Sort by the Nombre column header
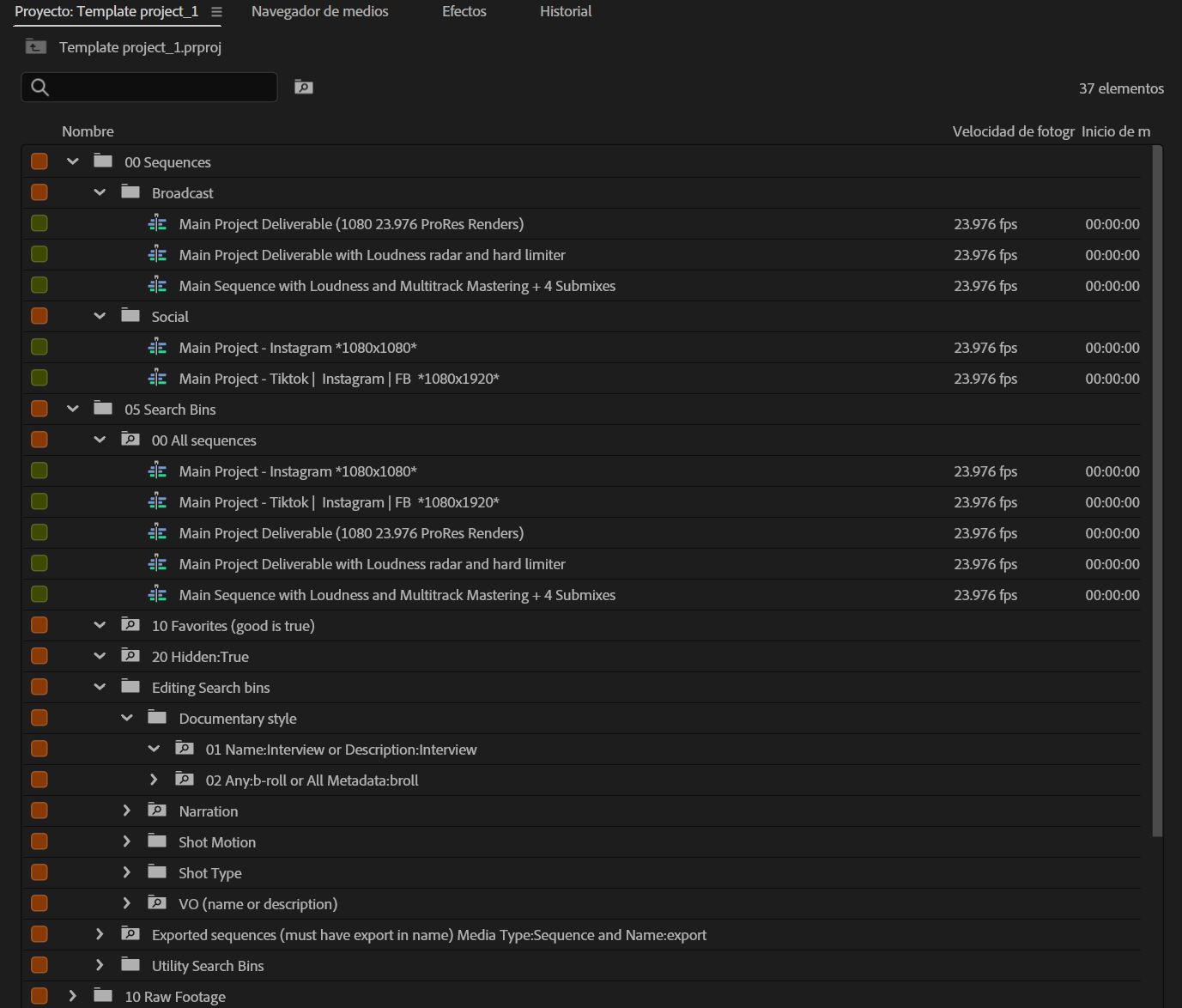 click(x=88, y=131)
